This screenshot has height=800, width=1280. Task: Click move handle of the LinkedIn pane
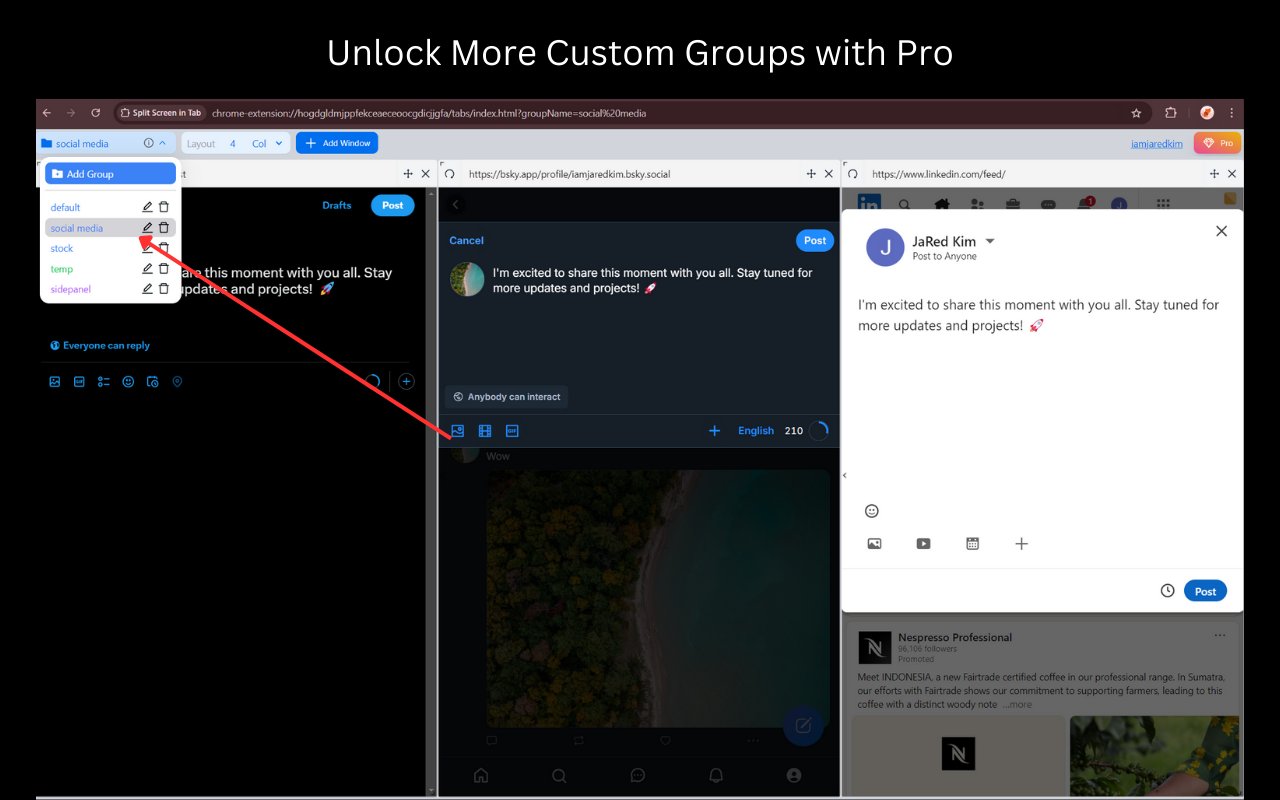(1215, 173)
